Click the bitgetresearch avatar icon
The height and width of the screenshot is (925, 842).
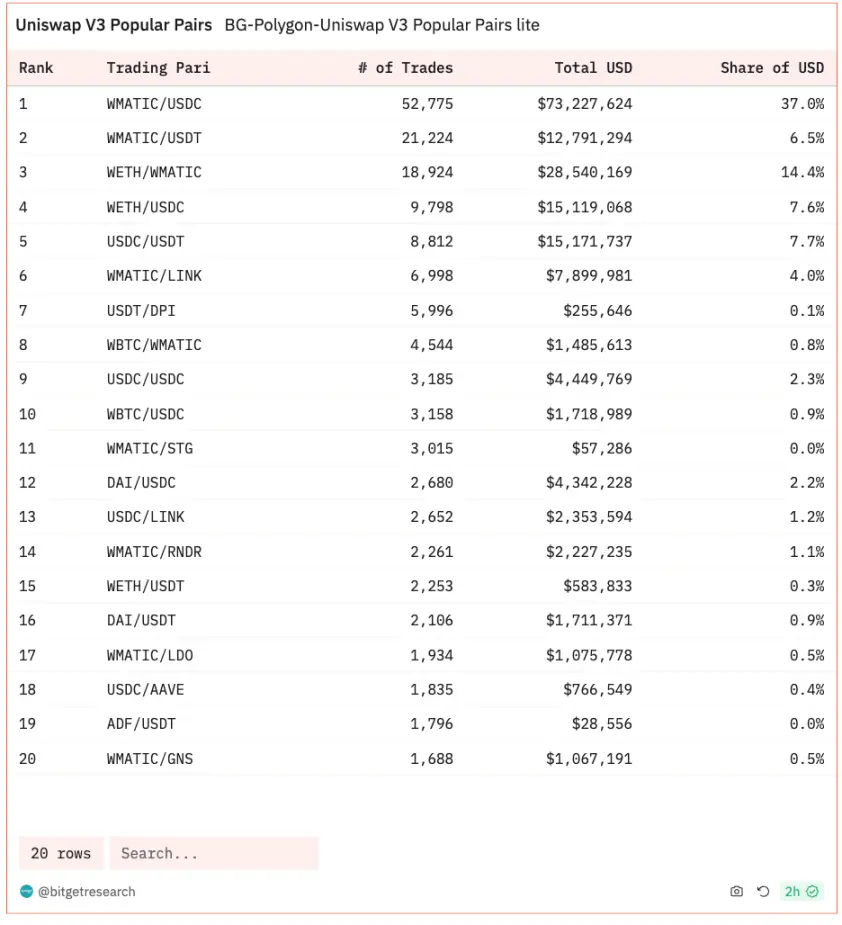pyautogui.click(x=26, y=891)
